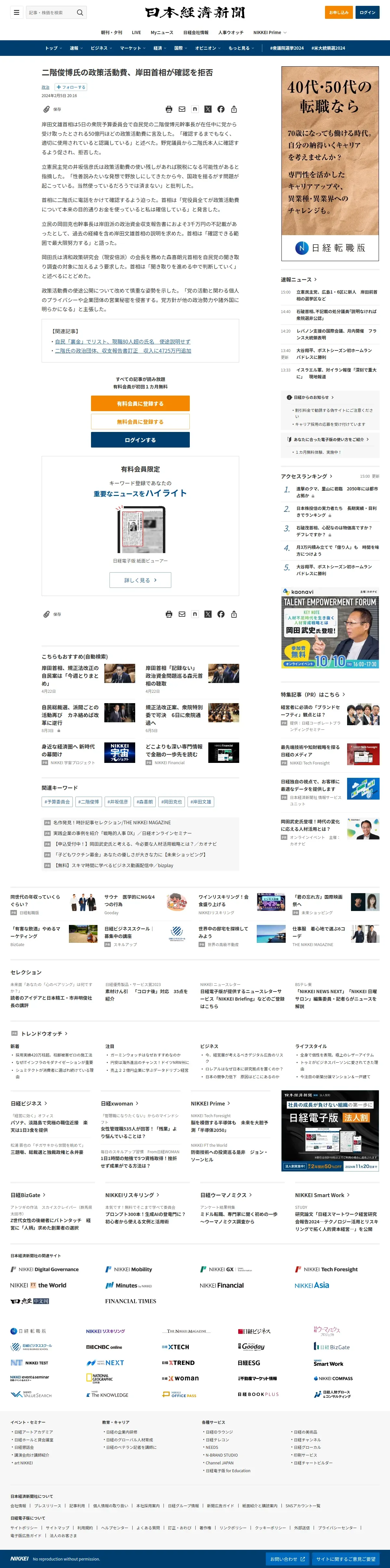Open the hamburger menu in the header

coord(17,12)
